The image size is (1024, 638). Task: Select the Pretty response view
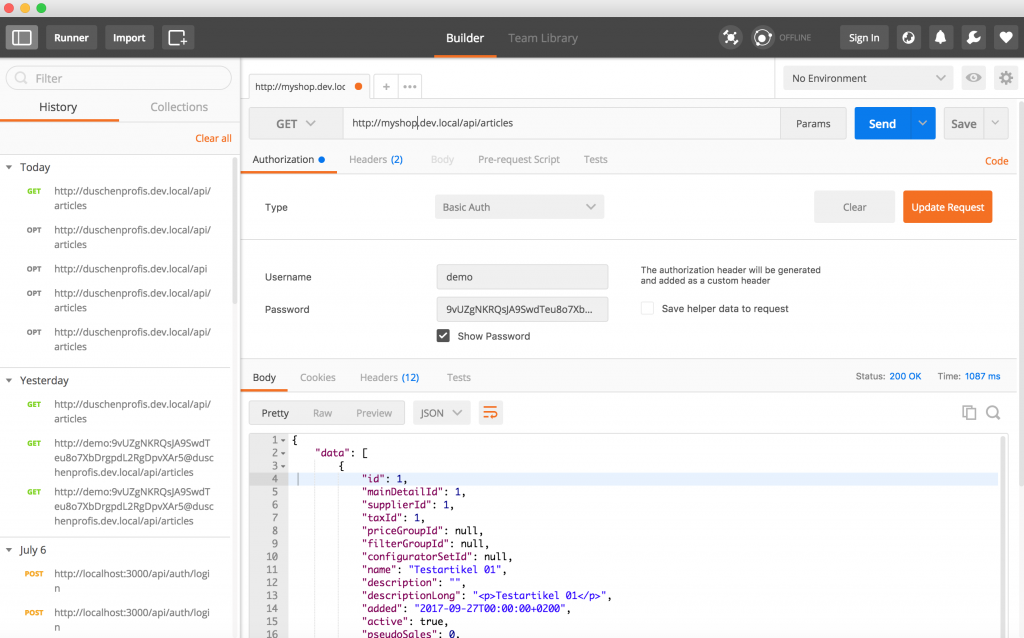click(275, 413)
